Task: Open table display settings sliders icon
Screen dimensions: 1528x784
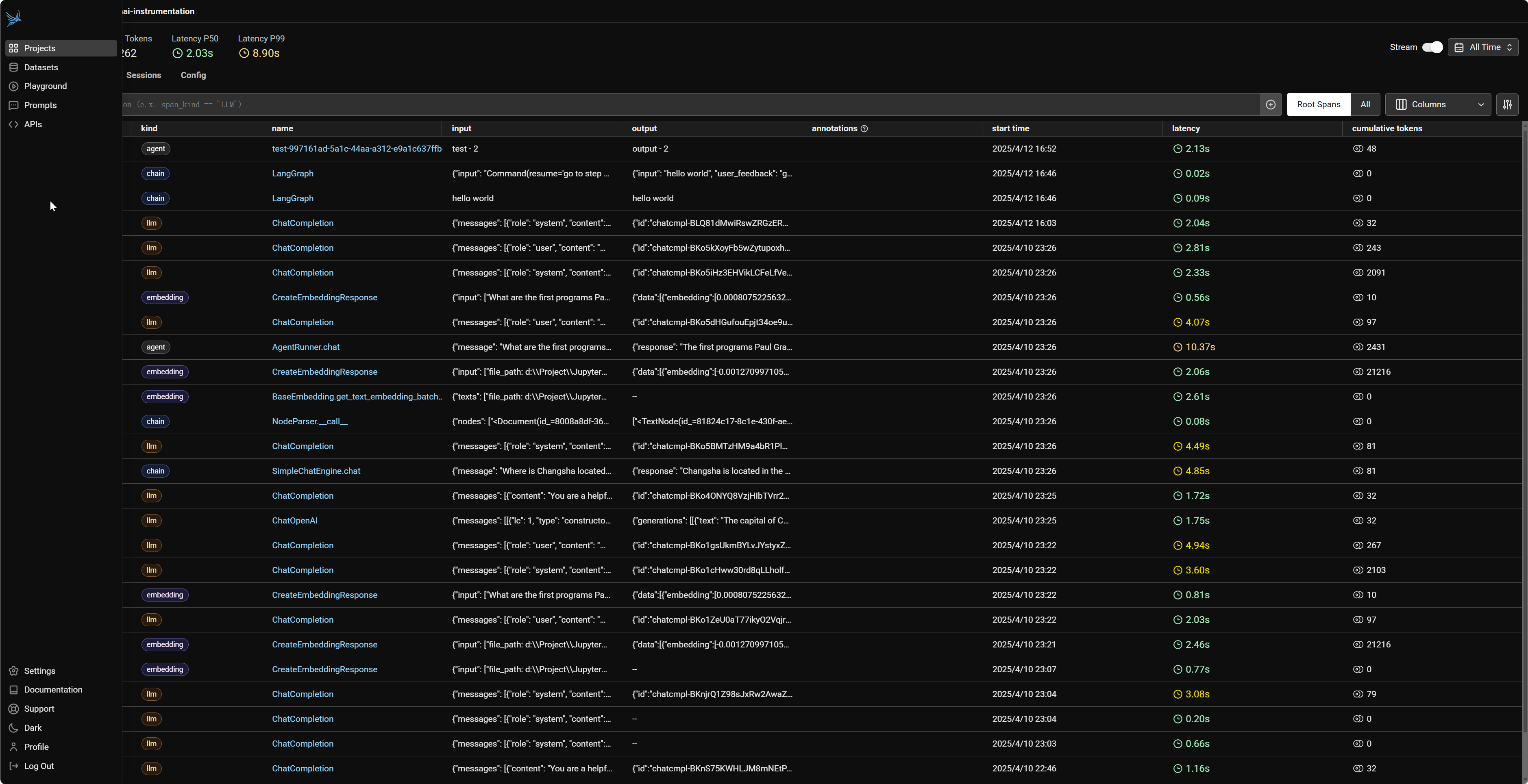Action: [1506, 104]
